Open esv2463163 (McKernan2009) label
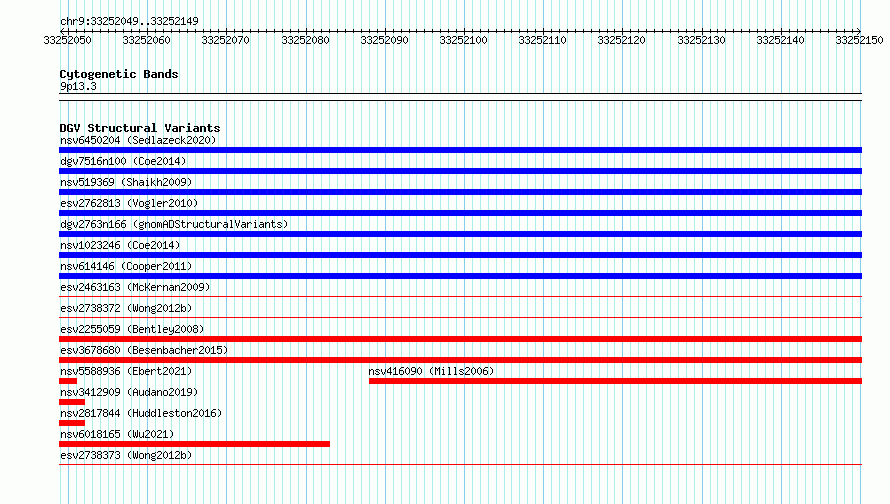 (135, 287)
